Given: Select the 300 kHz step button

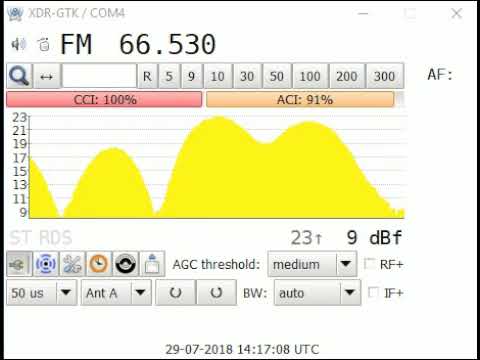Looking at the screenshot, I should pos(384,76).
